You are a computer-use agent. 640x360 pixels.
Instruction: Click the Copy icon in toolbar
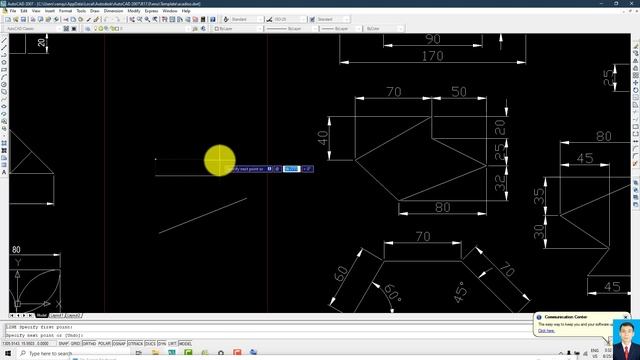click(x=73, y=20)
